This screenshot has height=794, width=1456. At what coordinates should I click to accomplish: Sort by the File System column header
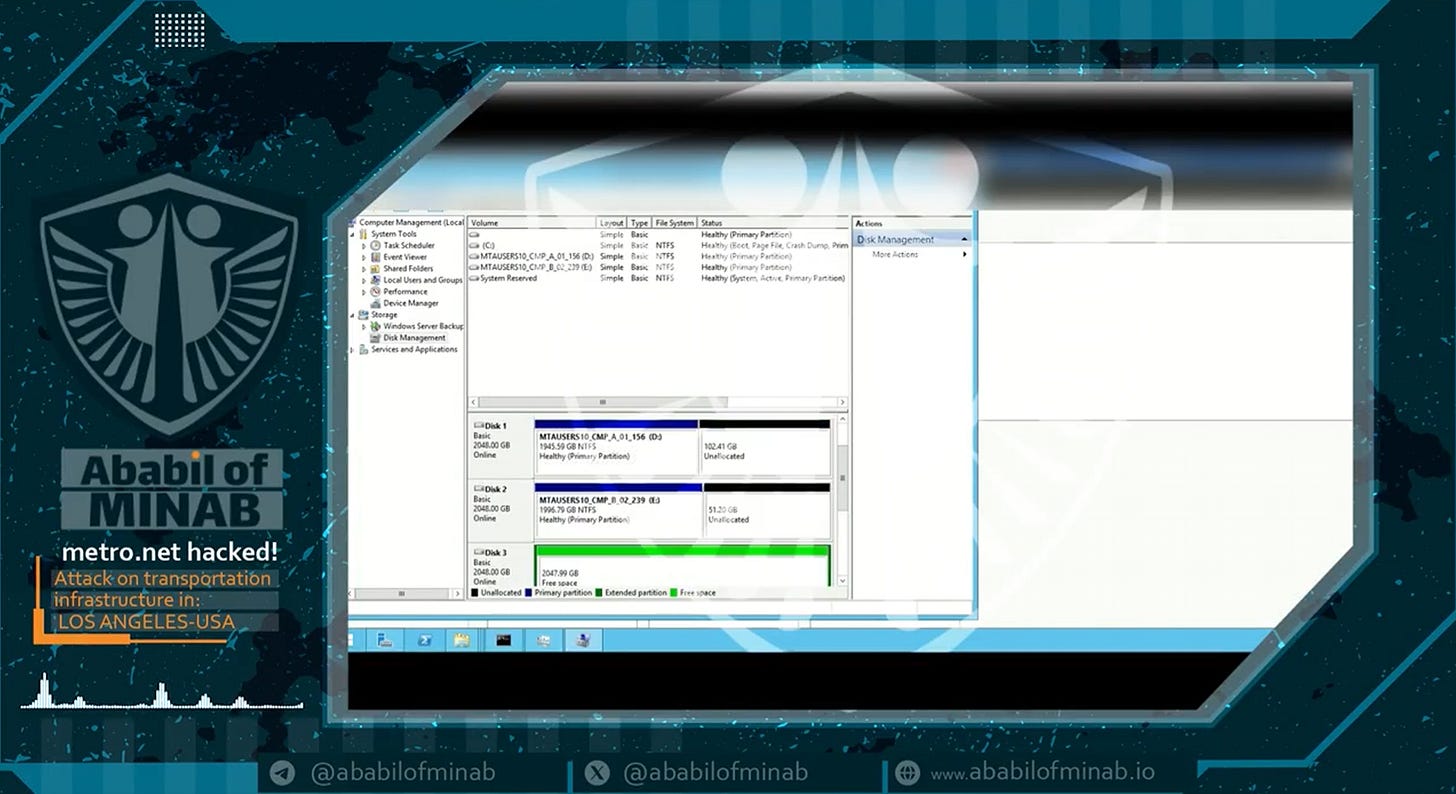coord(675,223)
